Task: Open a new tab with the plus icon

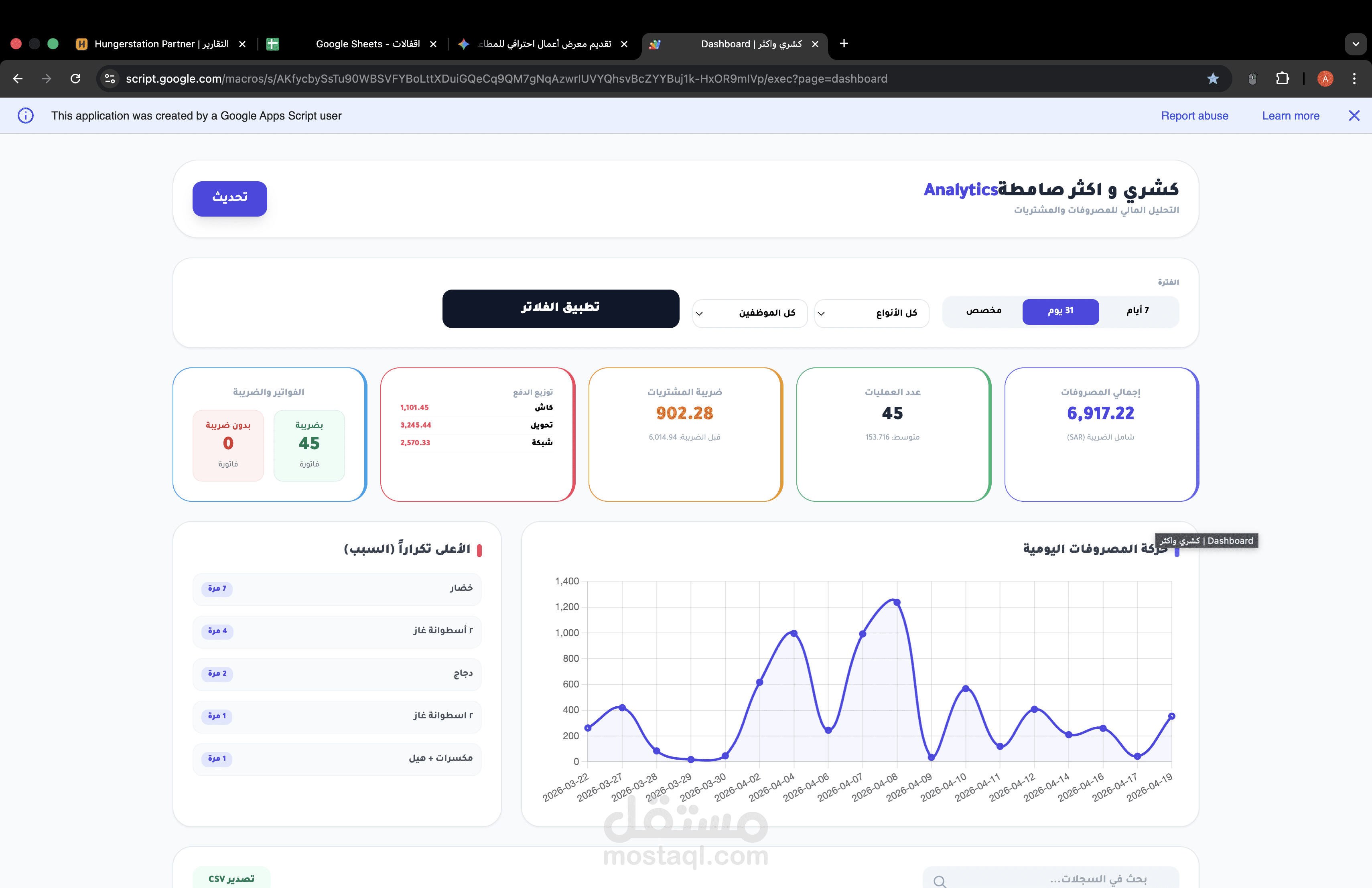Action: 843,43
